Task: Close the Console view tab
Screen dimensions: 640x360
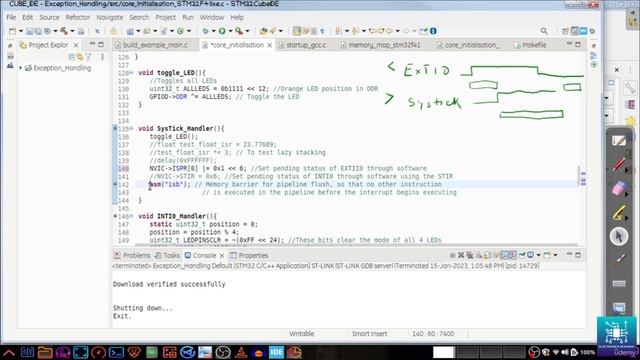Action: coord(222,256)
